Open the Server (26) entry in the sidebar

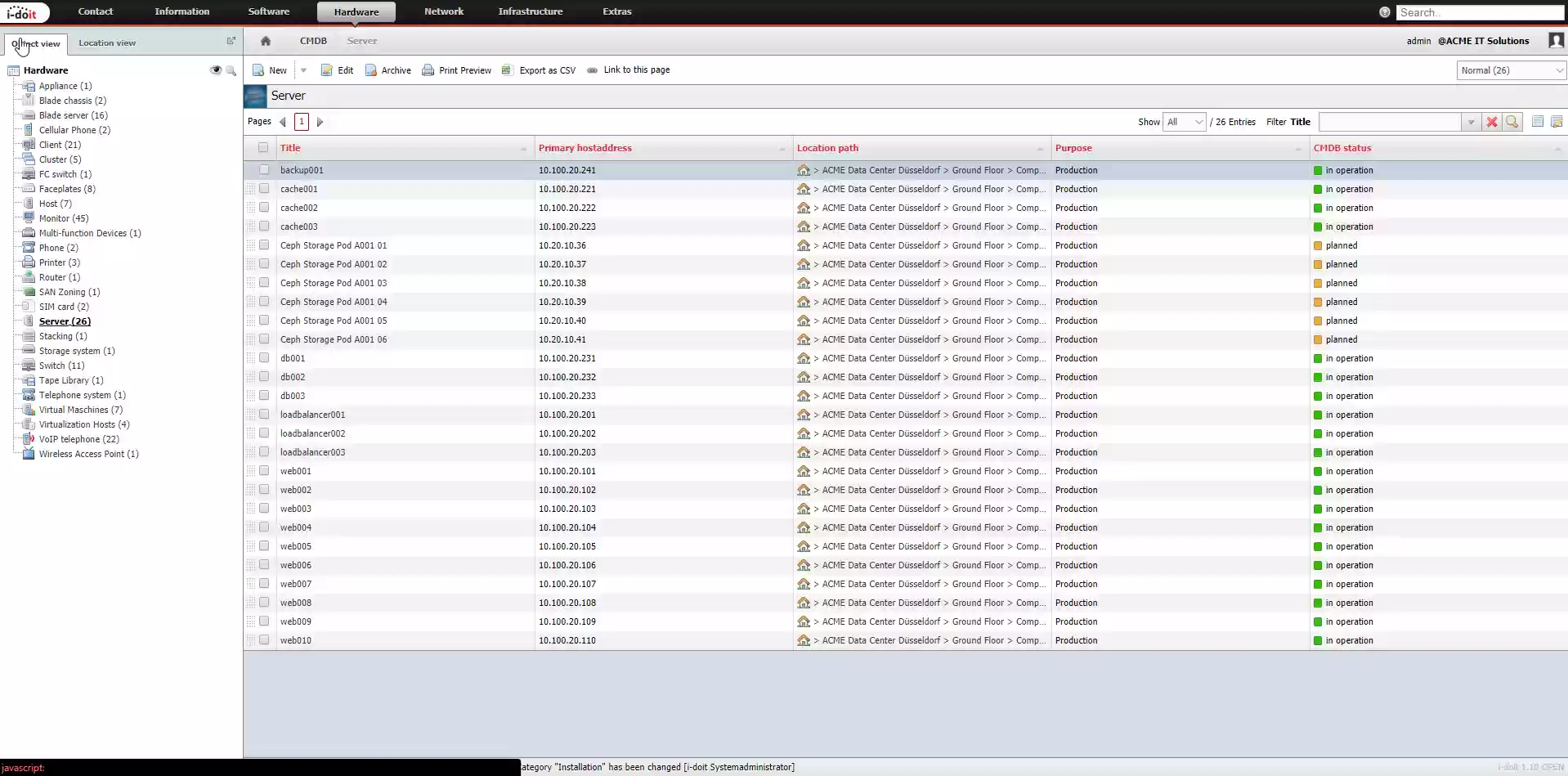point(63,321)
